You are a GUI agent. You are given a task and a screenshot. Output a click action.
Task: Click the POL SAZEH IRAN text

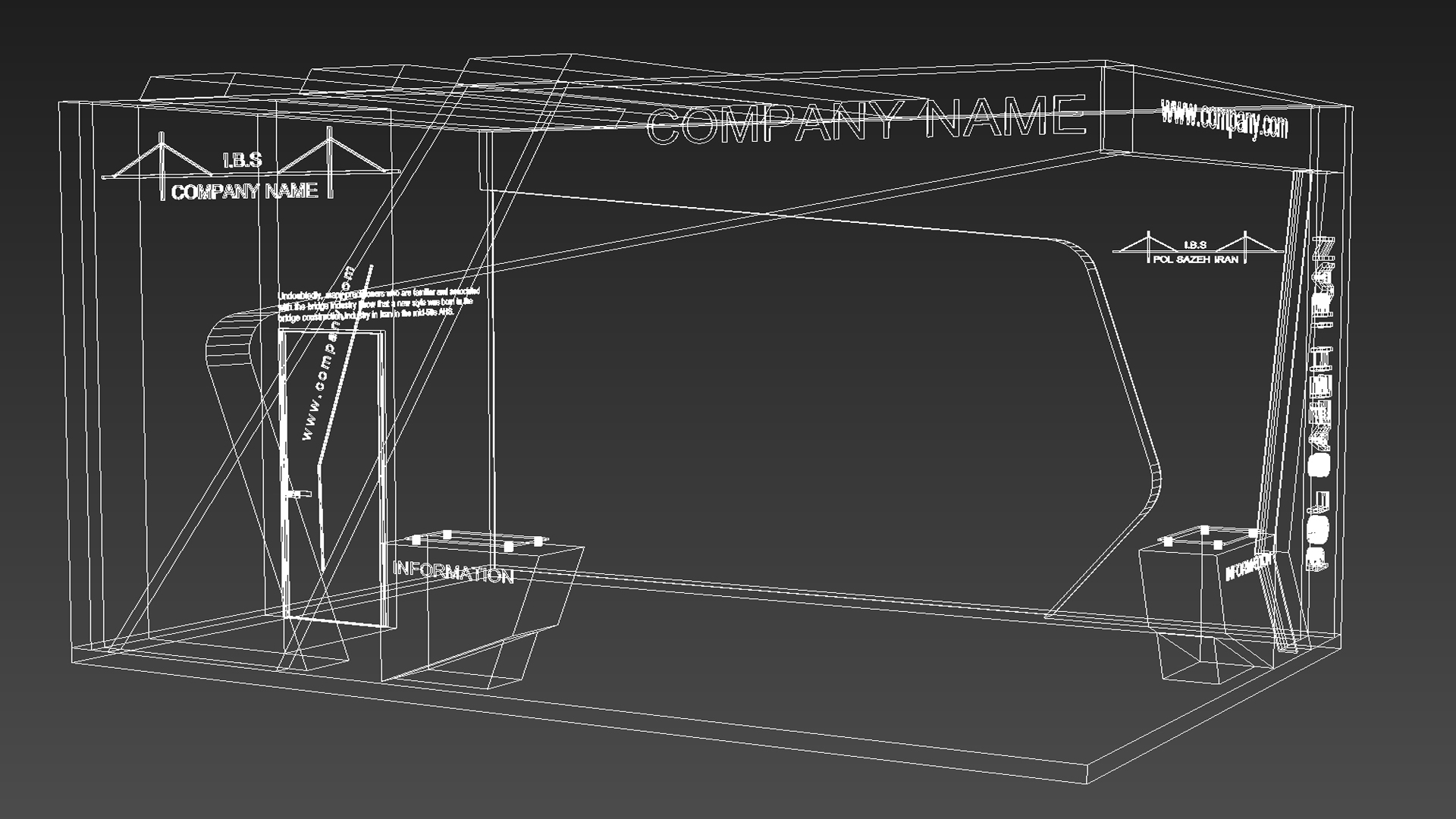pyautogui.click(x=1196, y=259)
